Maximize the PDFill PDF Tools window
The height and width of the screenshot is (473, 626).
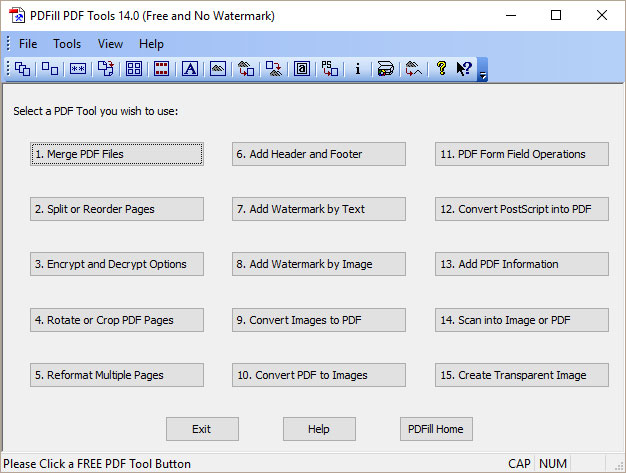tap(556, 16)
